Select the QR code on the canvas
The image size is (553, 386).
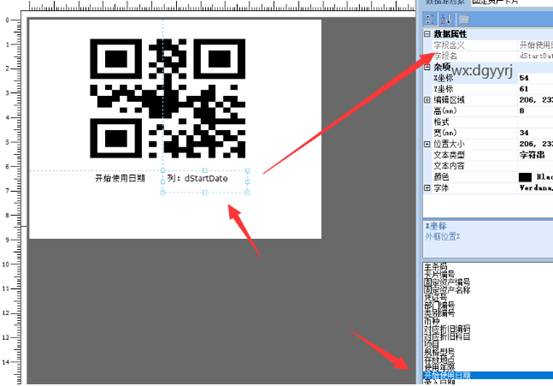coord(168,98)
